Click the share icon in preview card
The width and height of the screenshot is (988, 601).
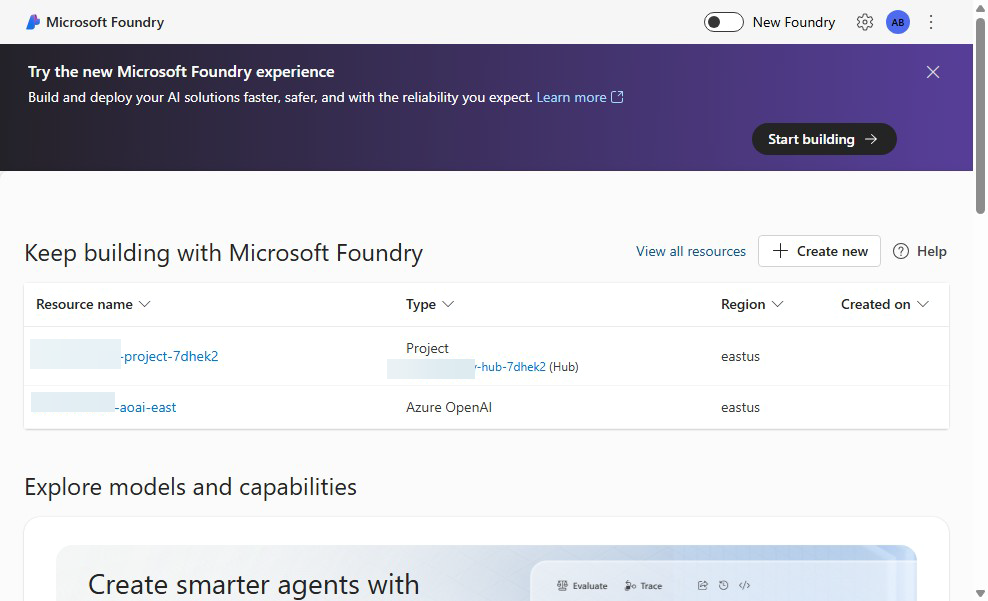[703, 585]
